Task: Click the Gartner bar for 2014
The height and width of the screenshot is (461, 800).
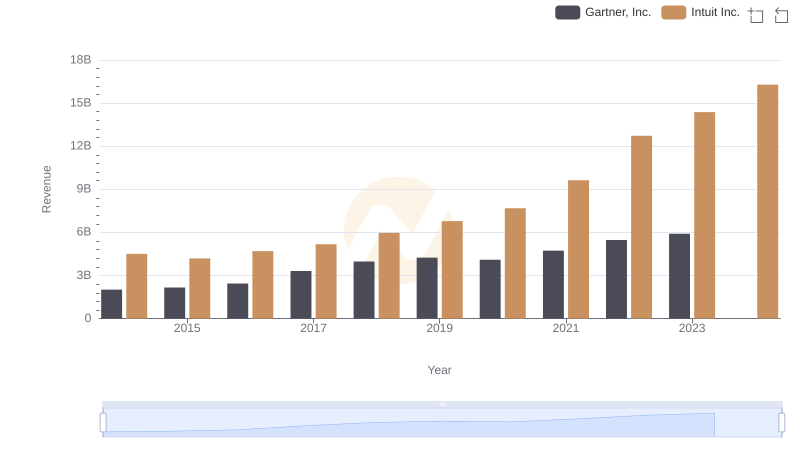Action: (x=112, y=304)
